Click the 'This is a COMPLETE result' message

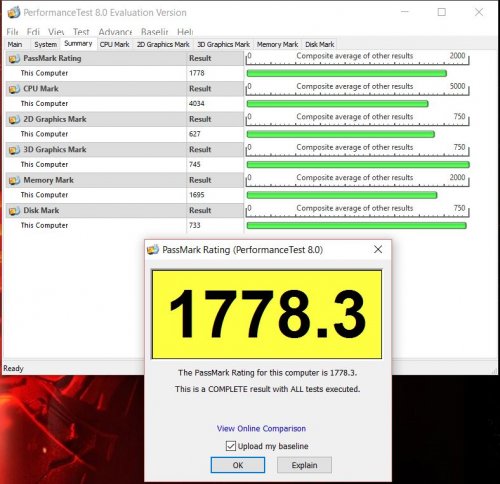(268, 389)
